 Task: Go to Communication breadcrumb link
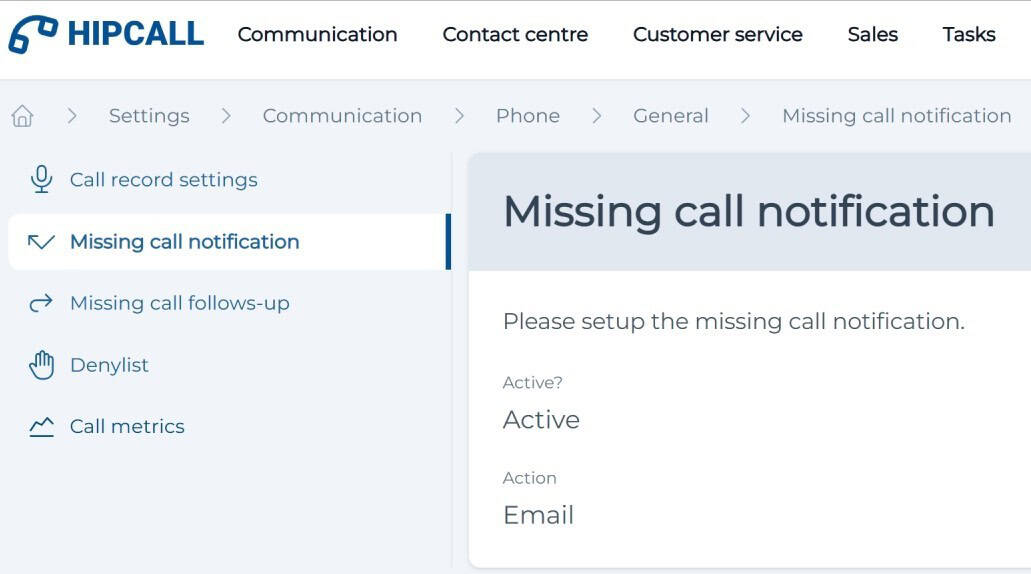342,116
